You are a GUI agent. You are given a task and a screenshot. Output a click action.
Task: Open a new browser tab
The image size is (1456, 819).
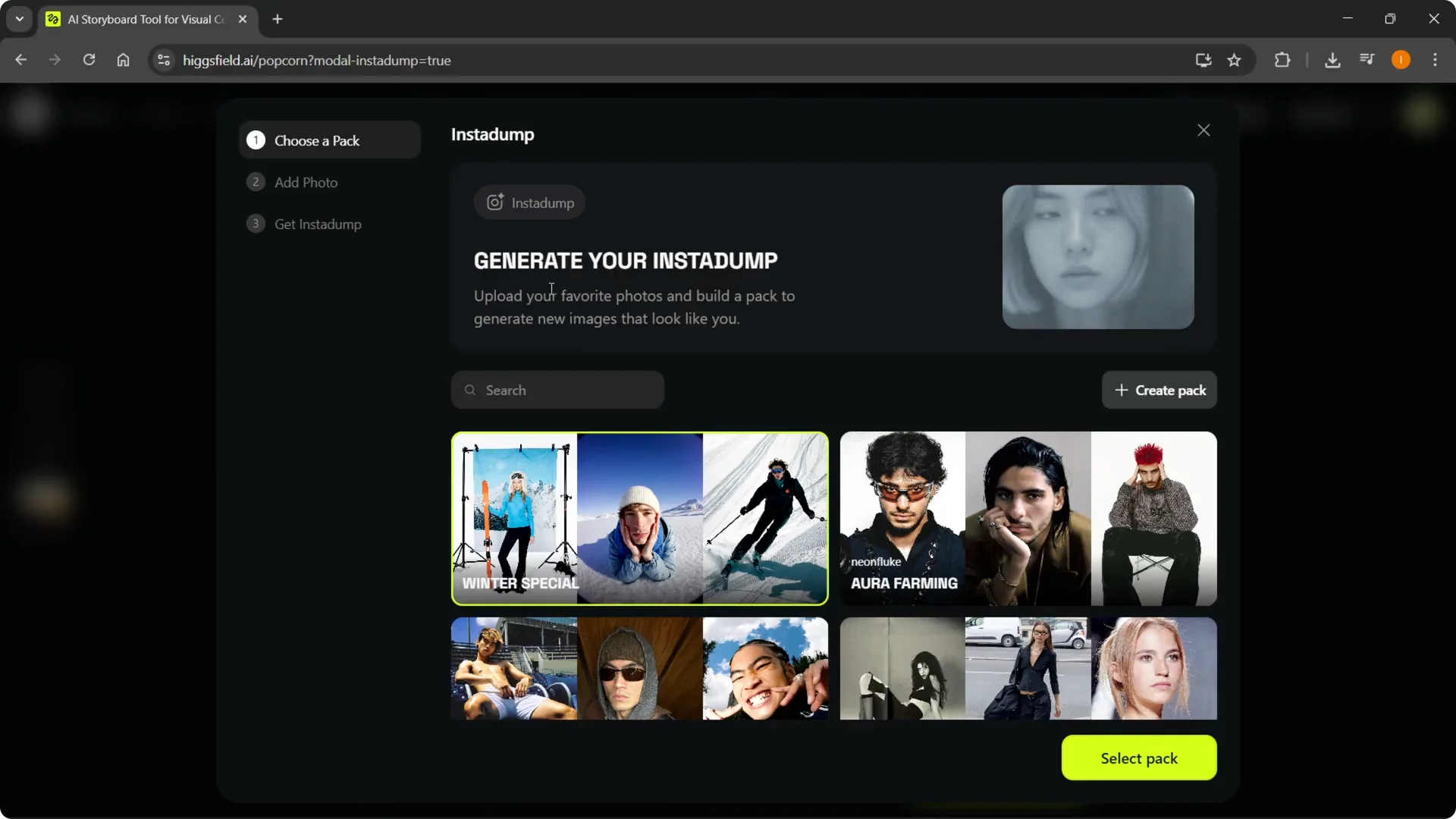coord(278,19)
